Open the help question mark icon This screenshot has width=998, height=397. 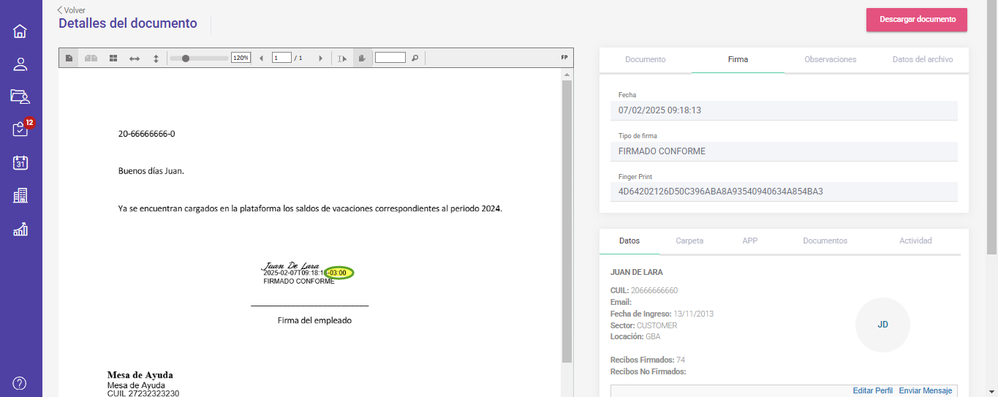click(20, 383)
